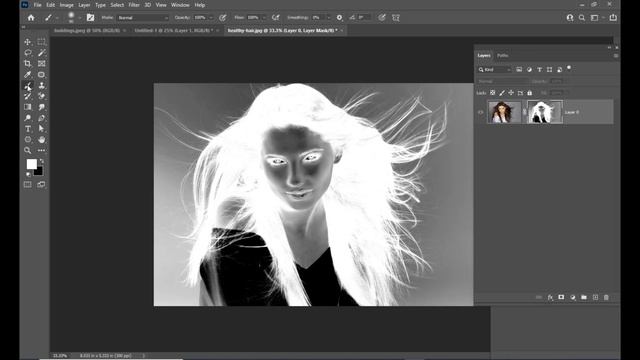This screenshot has height=360, width=640.
Task: Open brush tool preset picker arrow
Action: 57,18
